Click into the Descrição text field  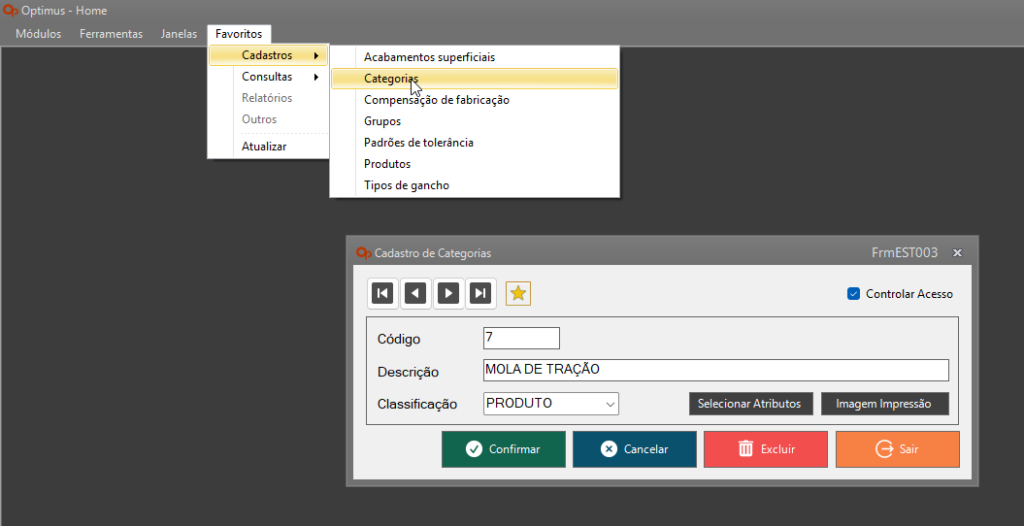click(x=714, y=370)
